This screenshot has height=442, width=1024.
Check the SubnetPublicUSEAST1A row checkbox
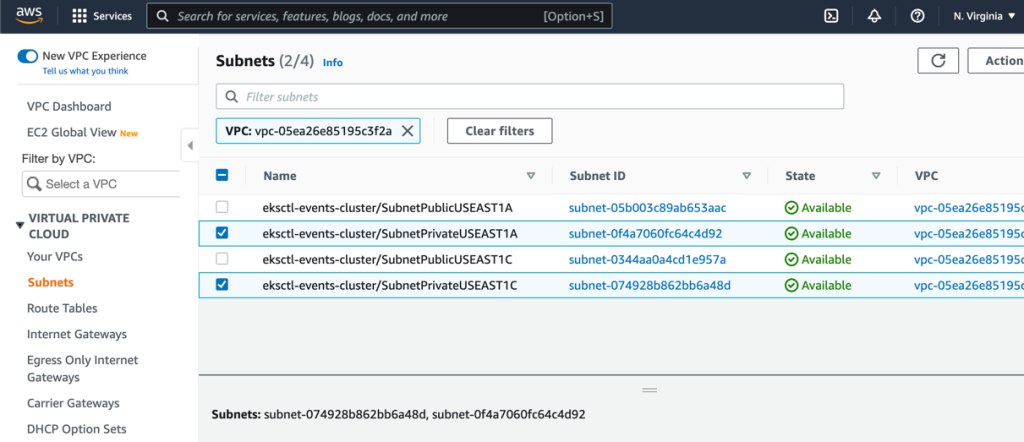pos(222,207)
